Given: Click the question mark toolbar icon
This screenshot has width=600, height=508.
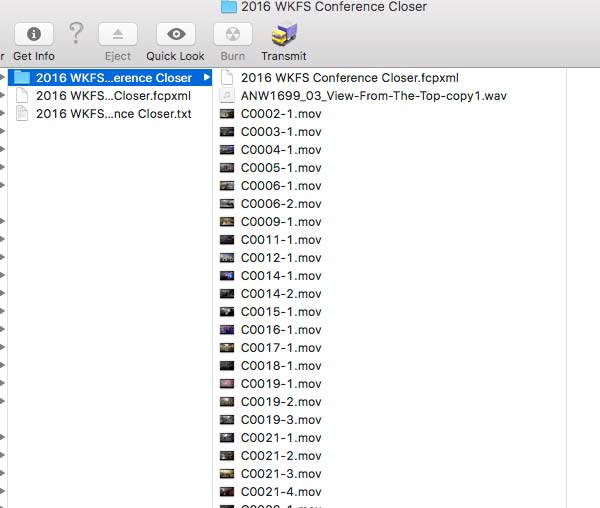Looking at the screenshot, I should (x=76, y=33).
